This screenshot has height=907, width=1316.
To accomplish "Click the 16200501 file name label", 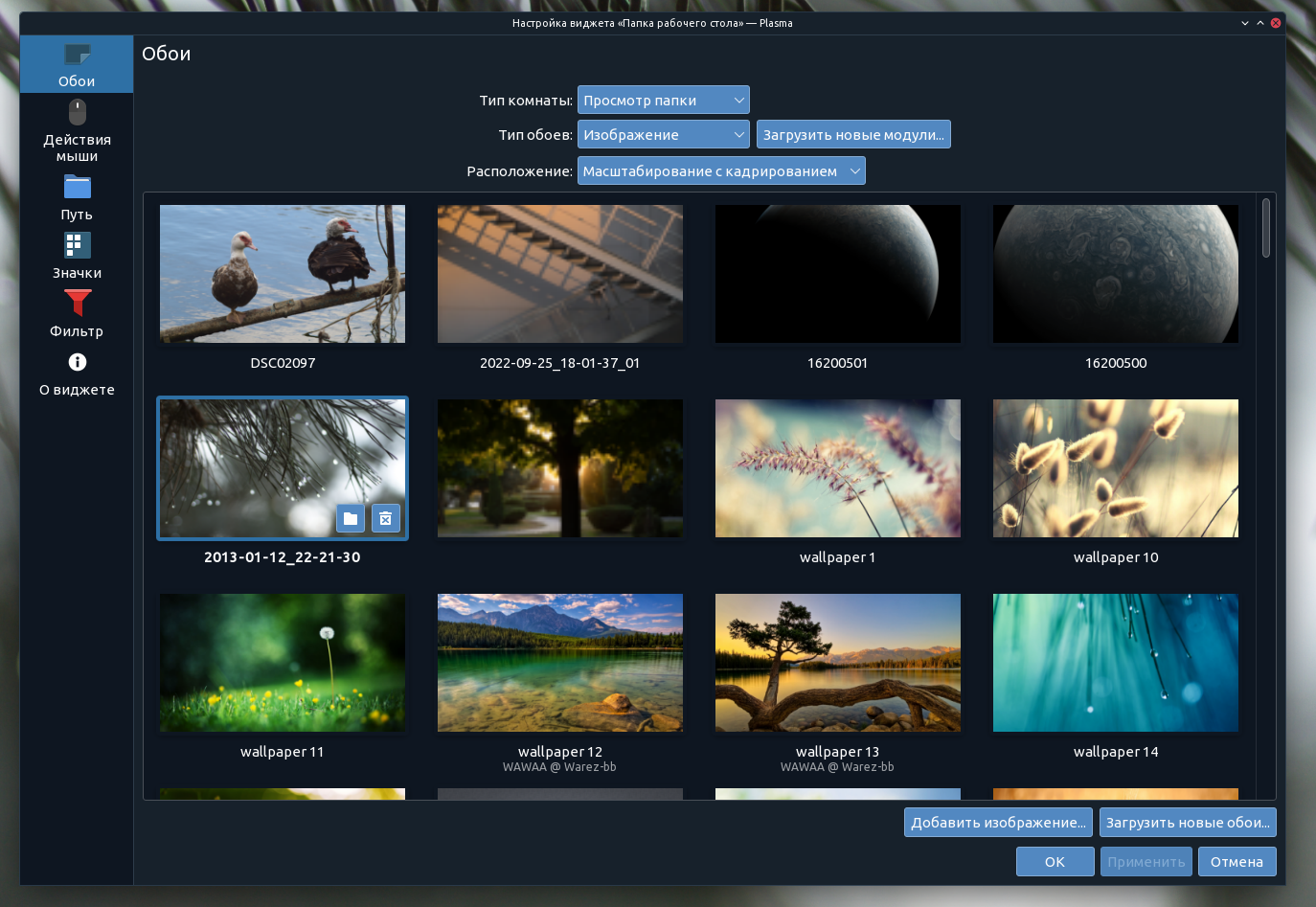I will point(838,363).
